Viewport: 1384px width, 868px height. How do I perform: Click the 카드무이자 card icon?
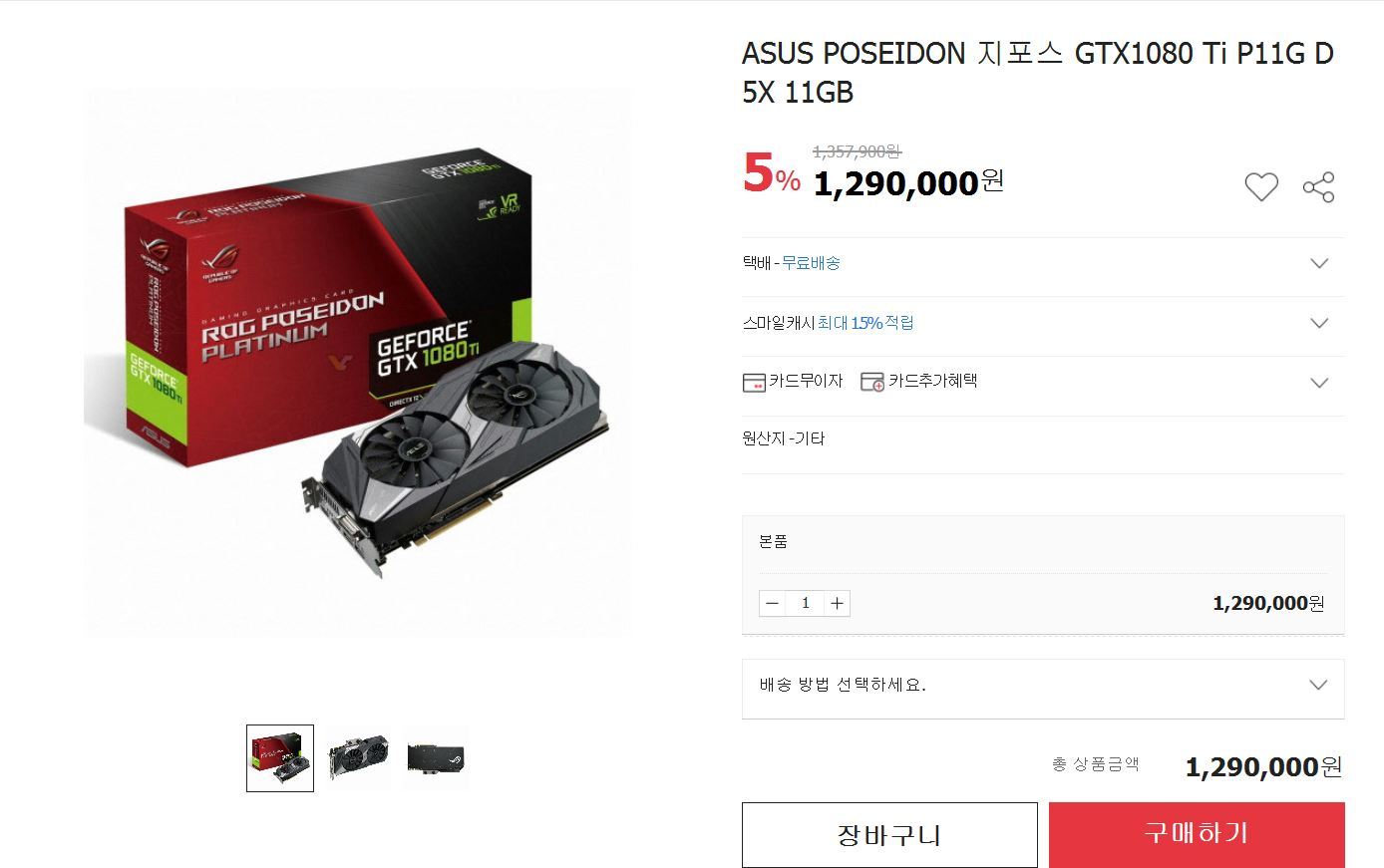(754, 382)
